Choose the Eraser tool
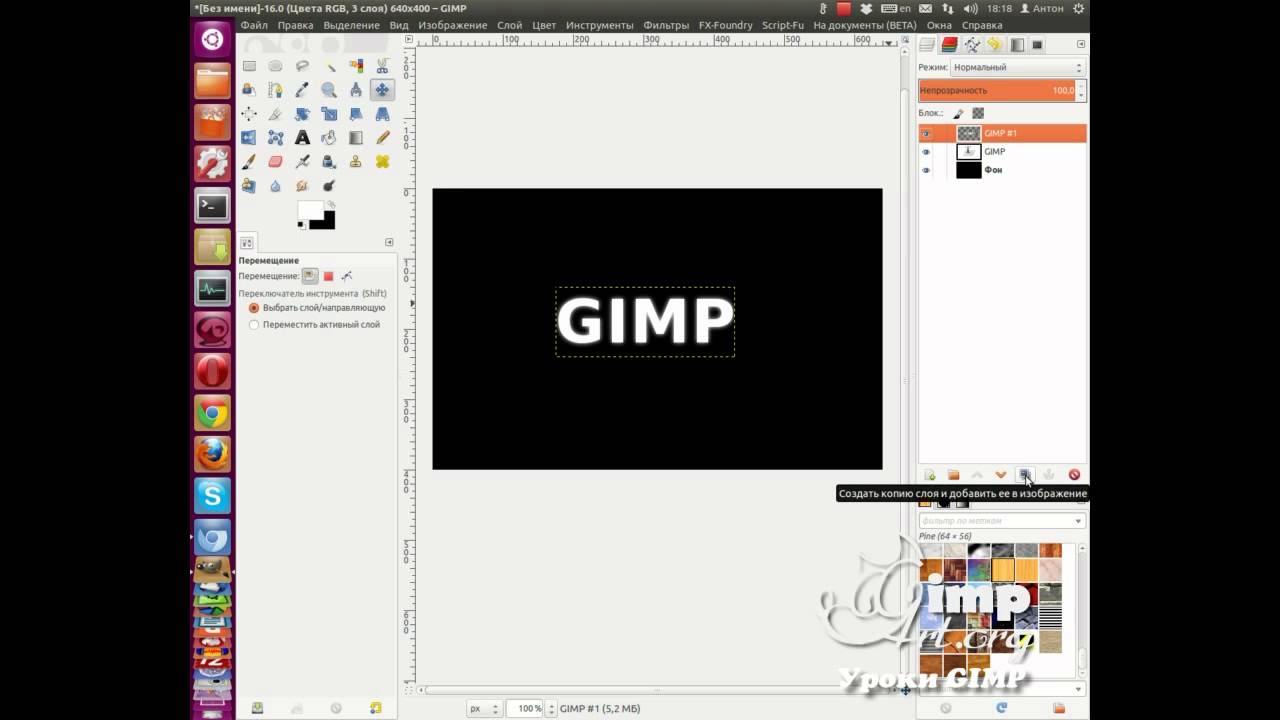Viewport: 1280px width, 720px height. tap(275, 162)
